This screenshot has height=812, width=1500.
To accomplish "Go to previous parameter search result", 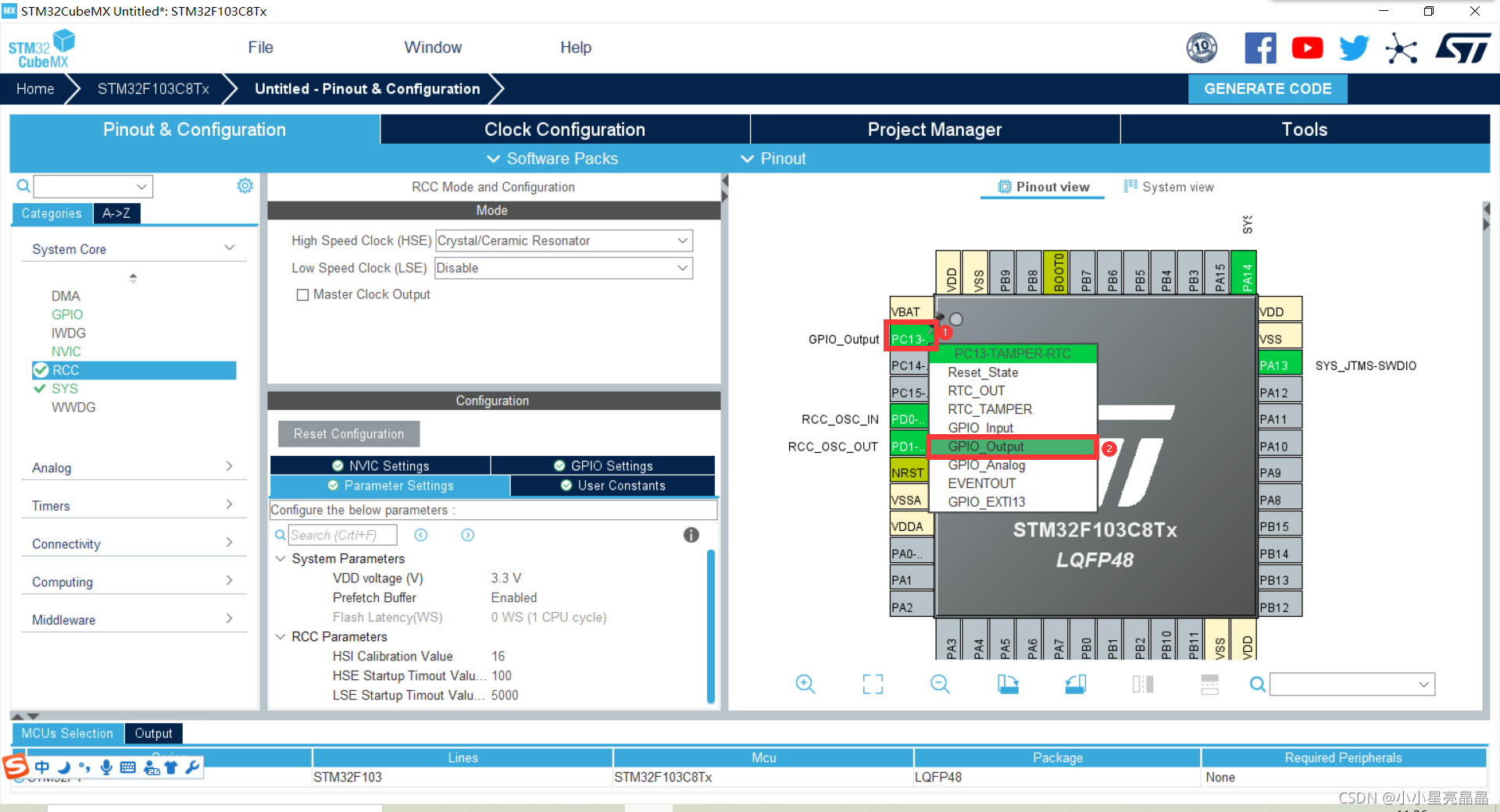I will pos(421,535).
